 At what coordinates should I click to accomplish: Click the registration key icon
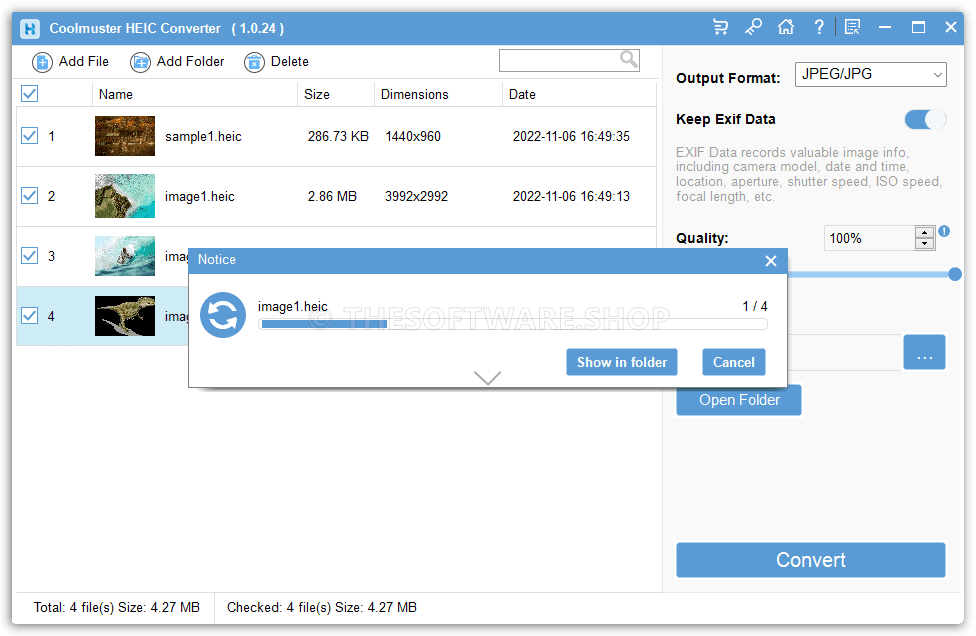click(x=753, y=27)
